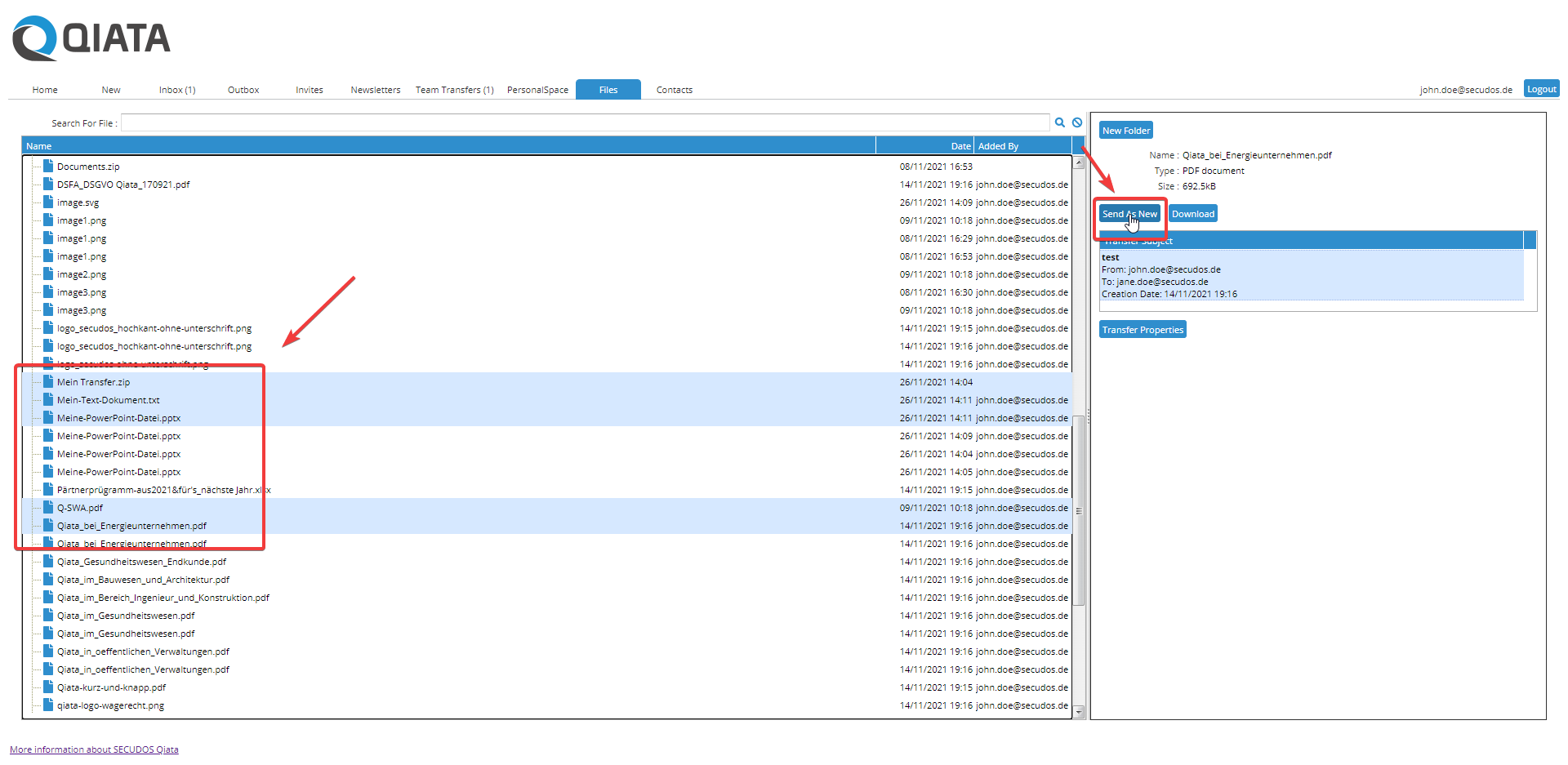Select Mein-Text-Dokument.txt file row
1568x765 pixels.
pyautogui.click(x=109, y=400)
